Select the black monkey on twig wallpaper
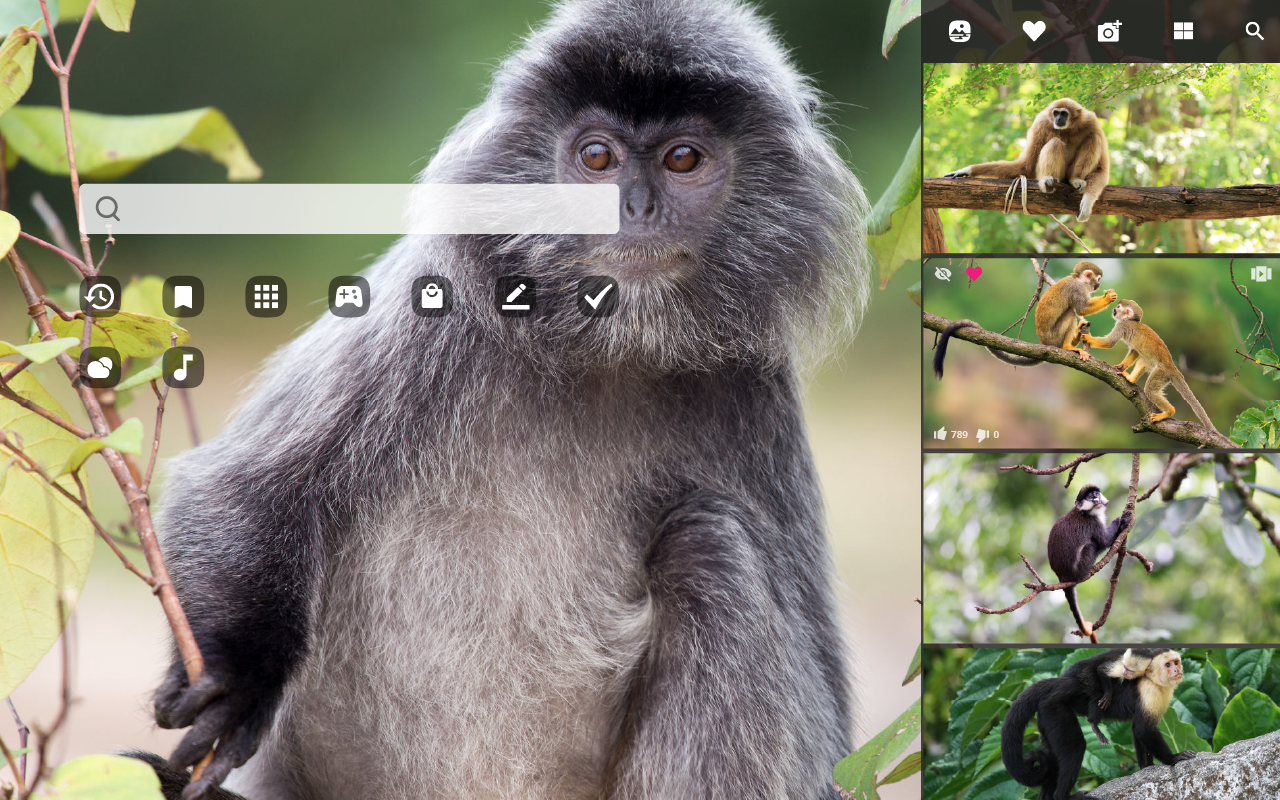This screenshot has width=1280, height=800. pyautogui.click(x=1101, y=548)
